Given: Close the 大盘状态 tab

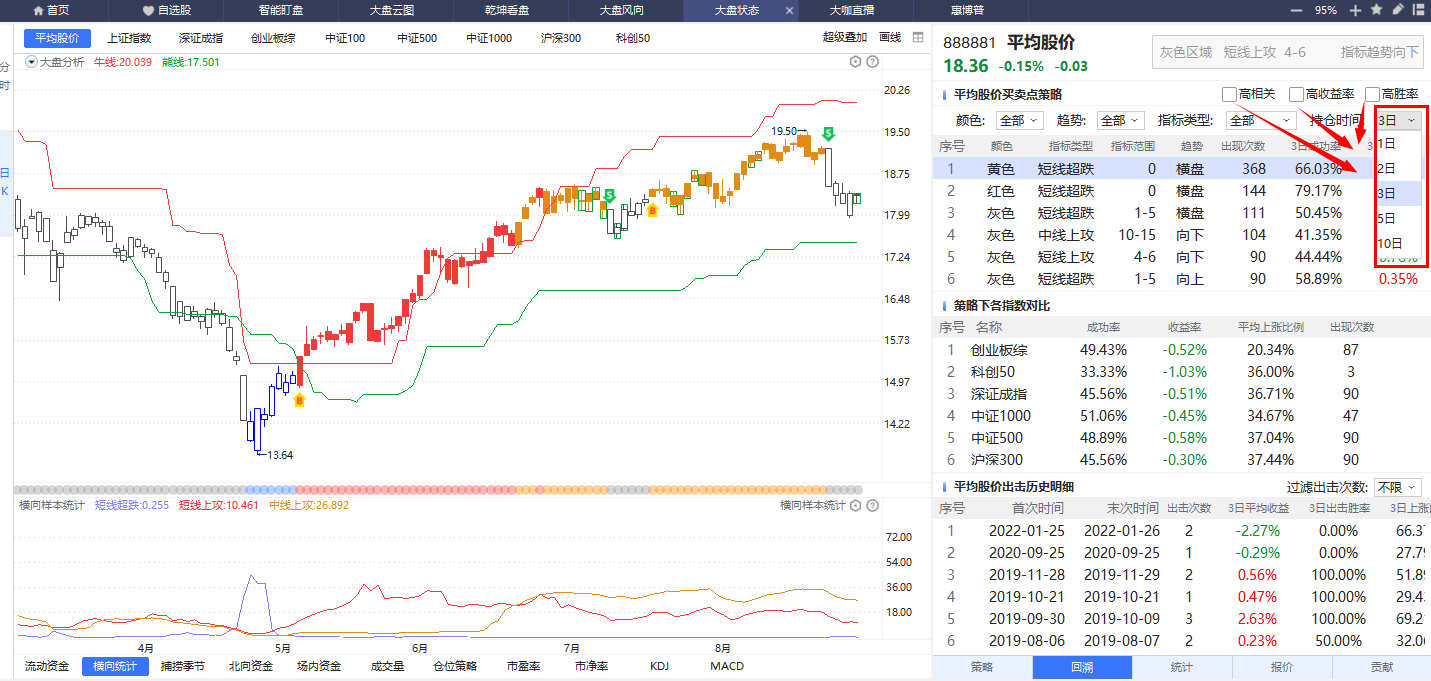Looking at the screenshot, I should (x=789, y=10).
